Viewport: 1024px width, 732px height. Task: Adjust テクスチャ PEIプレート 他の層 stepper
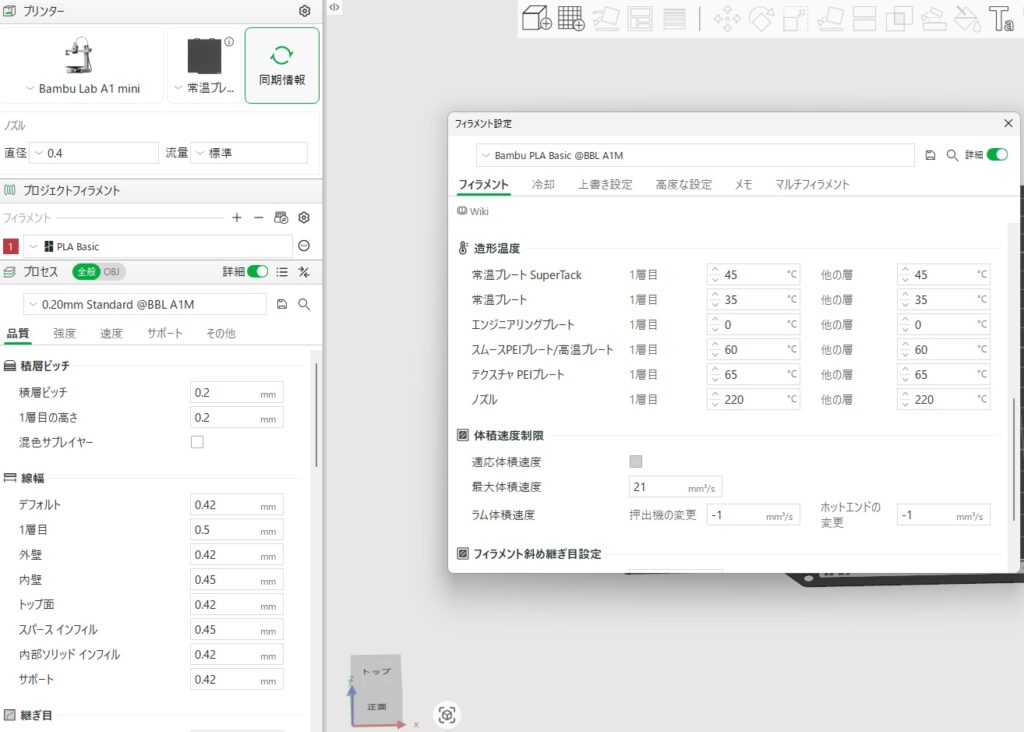[x=905, y=375]
